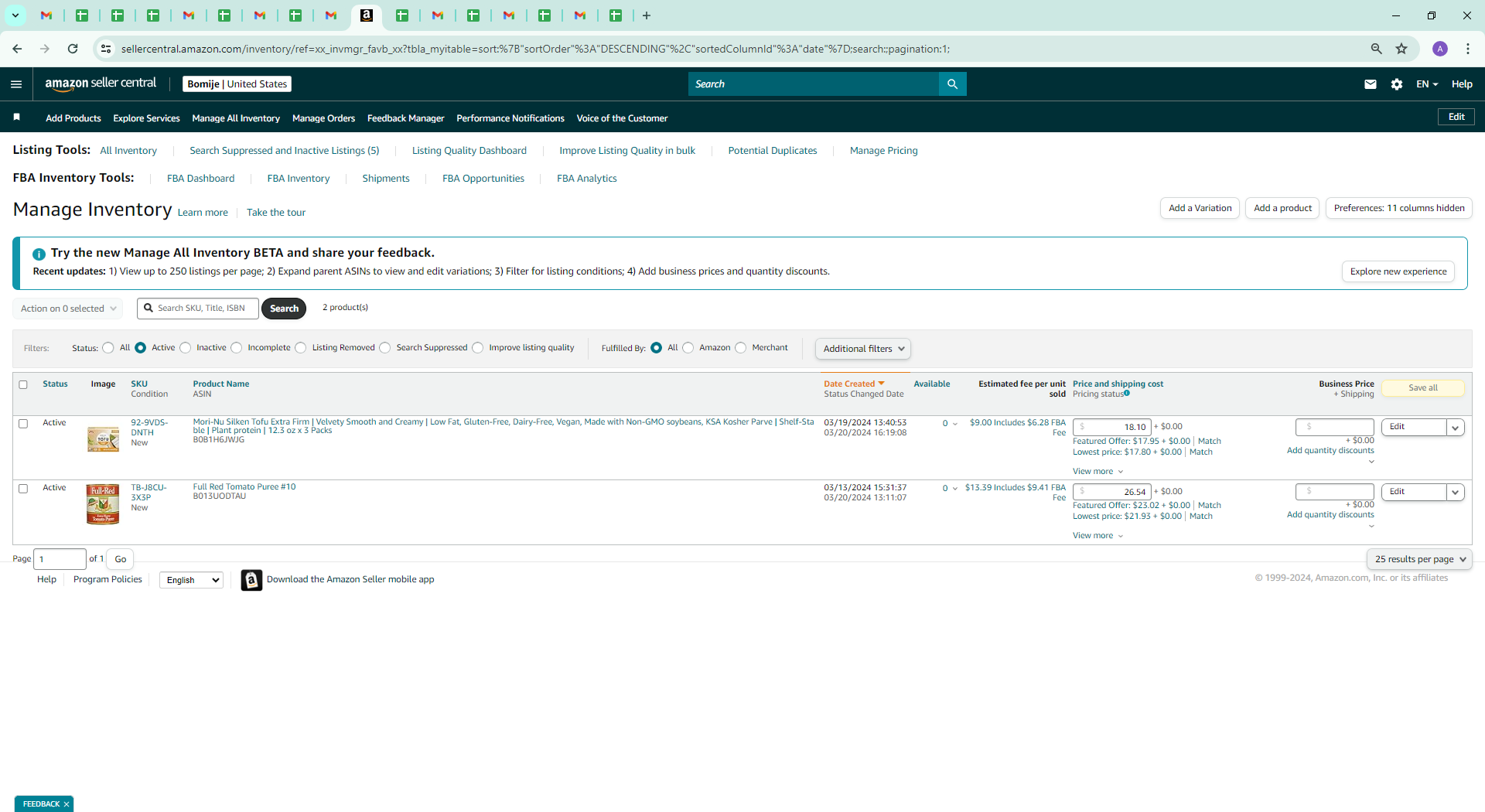Open the Action on 0 selected dropdown
The height and width of the screenshot is (812, 1485).
click(68, 309)
